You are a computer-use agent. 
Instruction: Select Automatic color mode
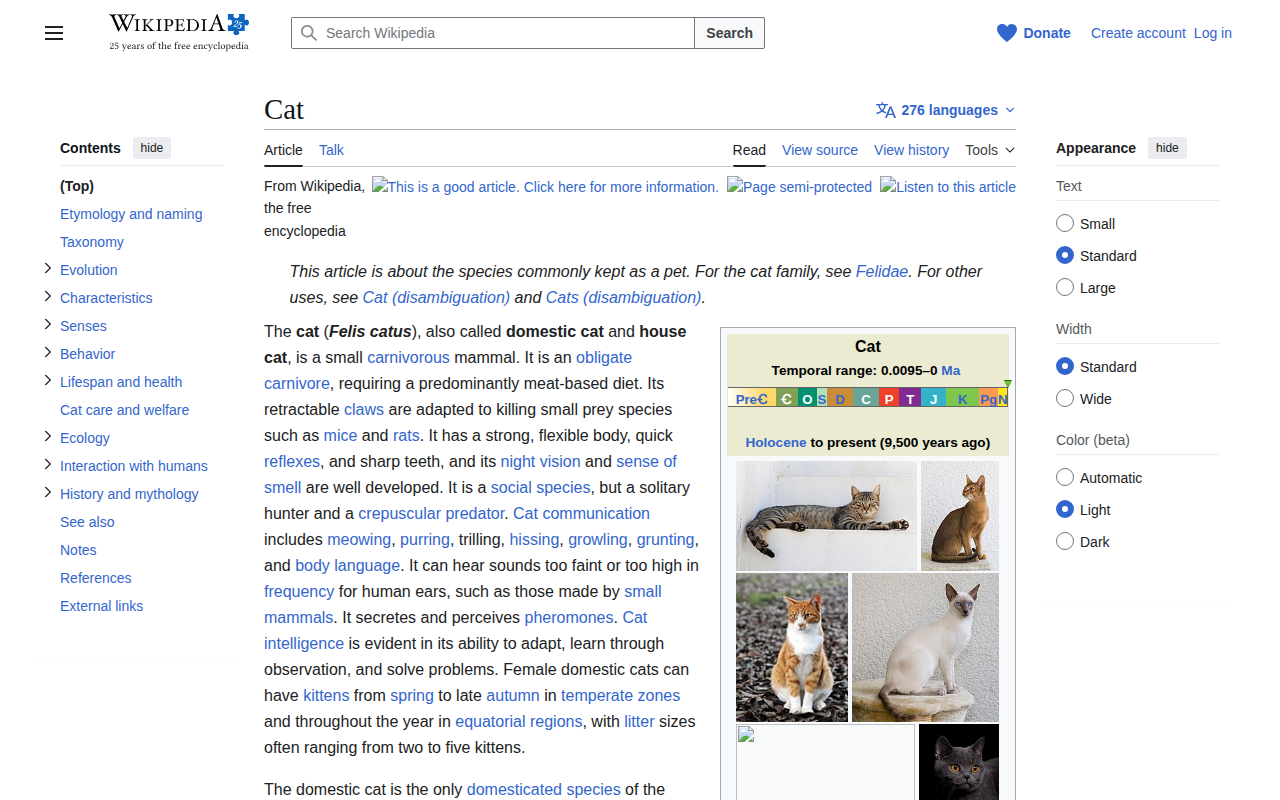click(x=1065, y=477)
